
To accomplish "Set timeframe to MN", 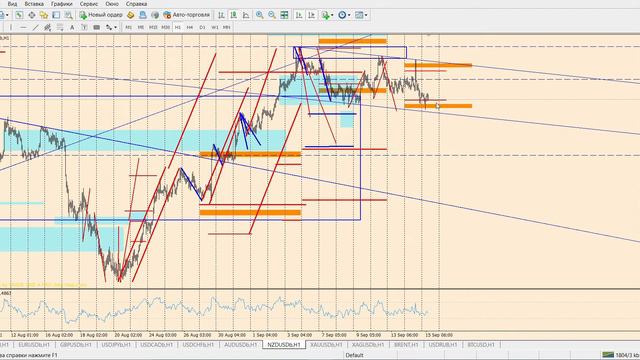I will click(227, 27).
